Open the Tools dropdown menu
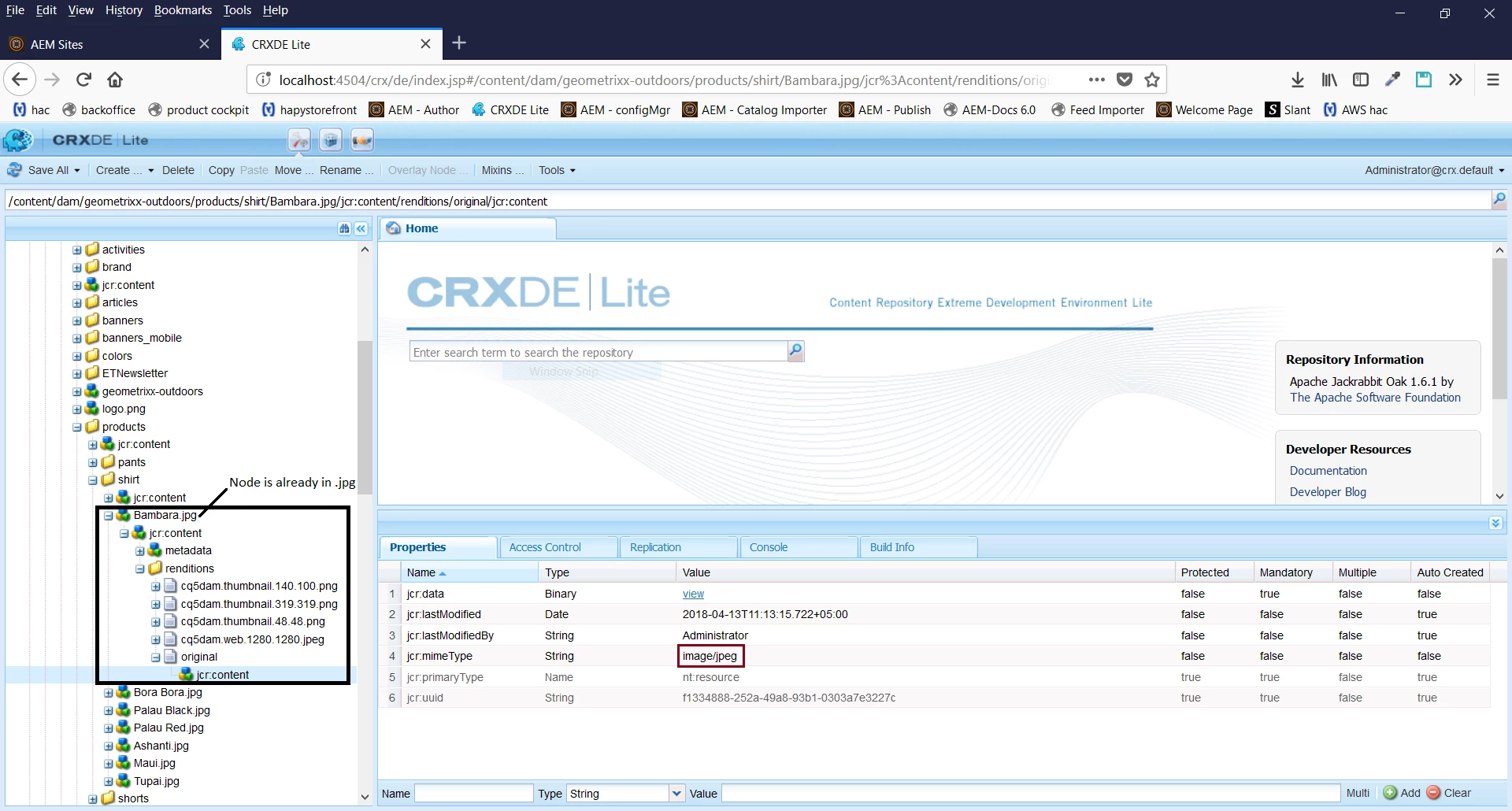This screenshot has height=811, width=1512. tap(557, 170)
